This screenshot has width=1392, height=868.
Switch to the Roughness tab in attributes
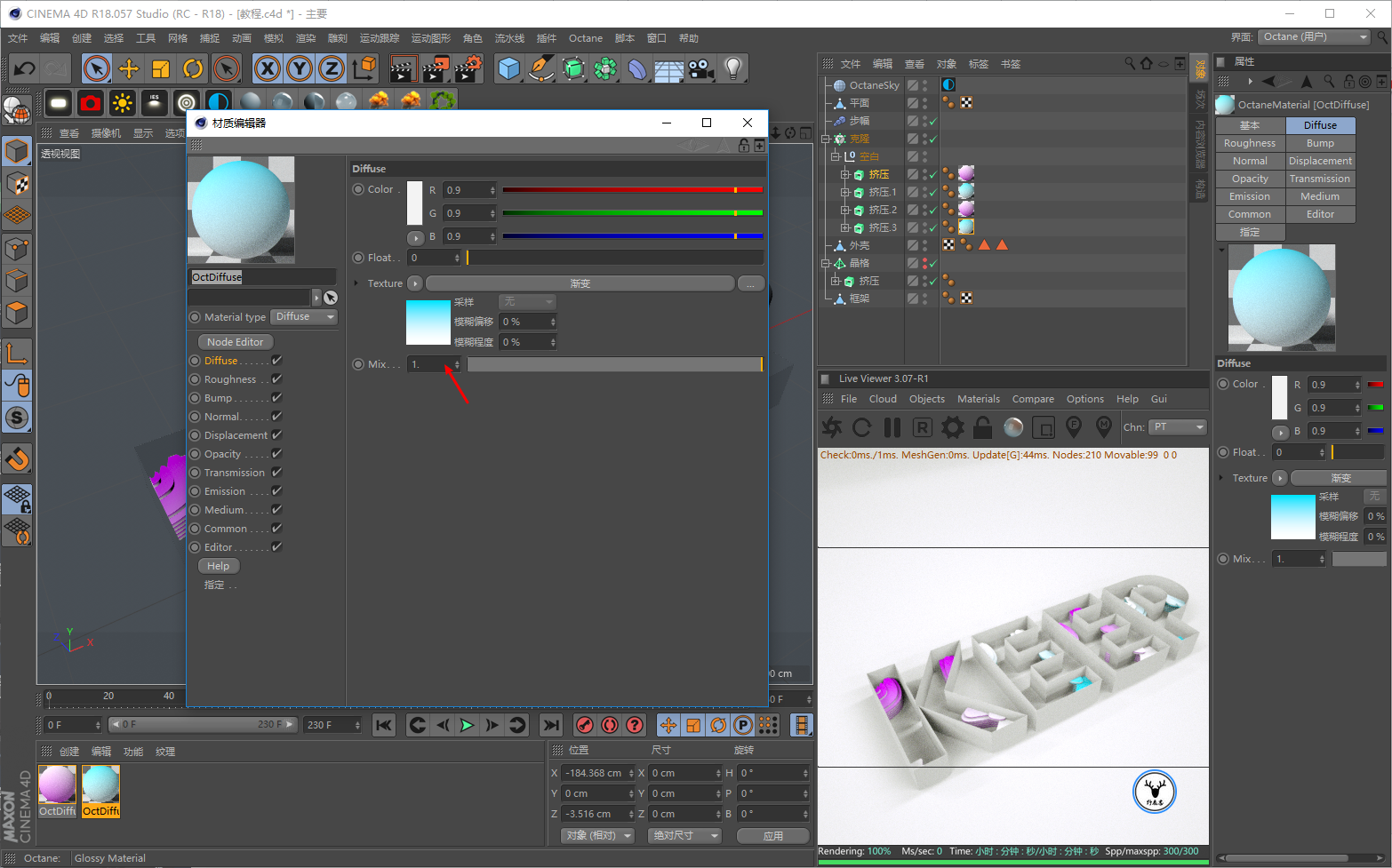coord(1250,143)
